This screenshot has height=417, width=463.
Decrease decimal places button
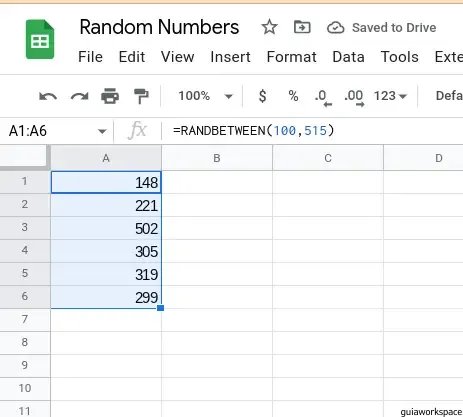point(323,98)
